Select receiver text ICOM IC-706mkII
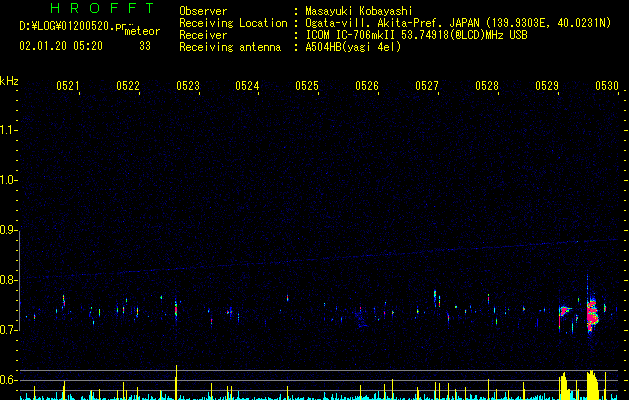The image size is (629, 400). (351, 35)
